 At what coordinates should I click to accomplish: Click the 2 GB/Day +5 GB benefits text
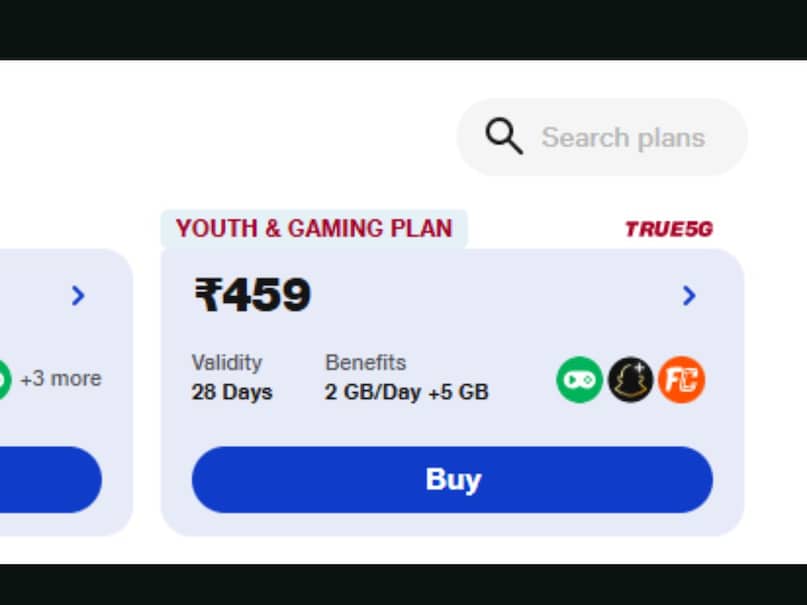pyautogui.click(x=406, y=392)
